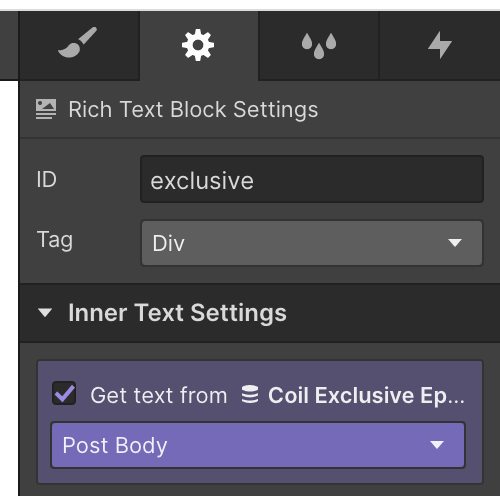Screen dimensions: 500x496
Task: Open the Tag dropdown showing Div
Action: point(312,243)
